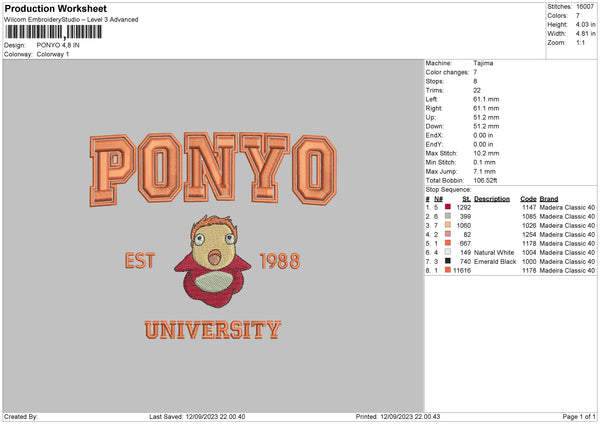The width and height of the screenshot is (600, 424).
Task: Select the Natural White color swatch
Action: (x=447, y=252)
